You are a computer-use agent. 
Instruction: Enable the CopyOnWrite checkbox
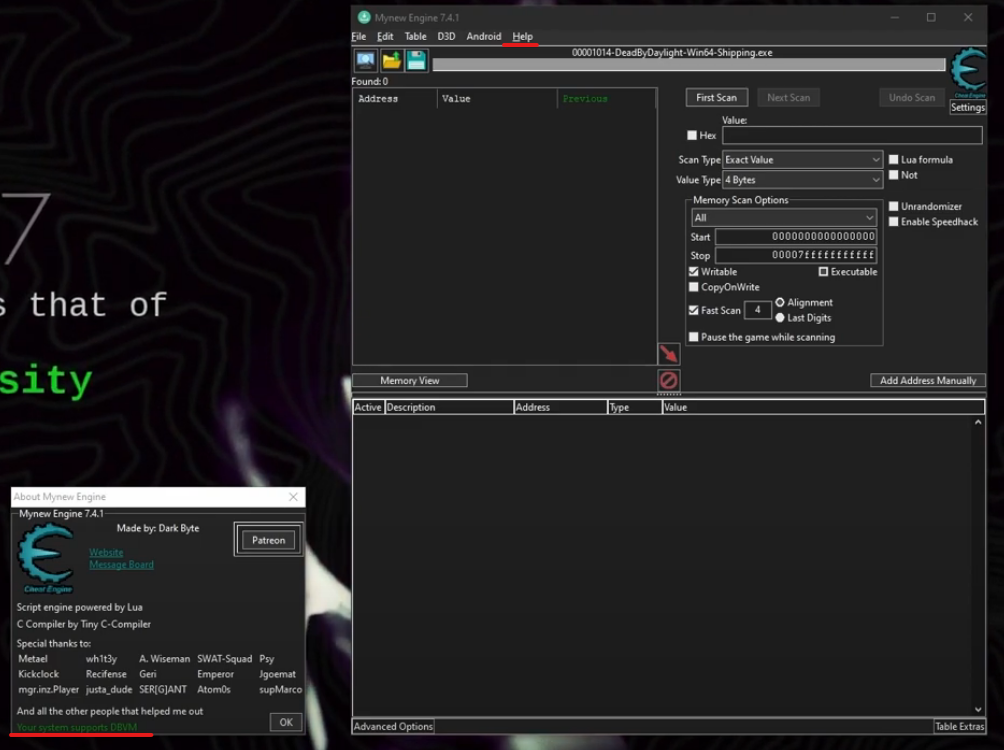pyautogui.click(x=693, y=287)
